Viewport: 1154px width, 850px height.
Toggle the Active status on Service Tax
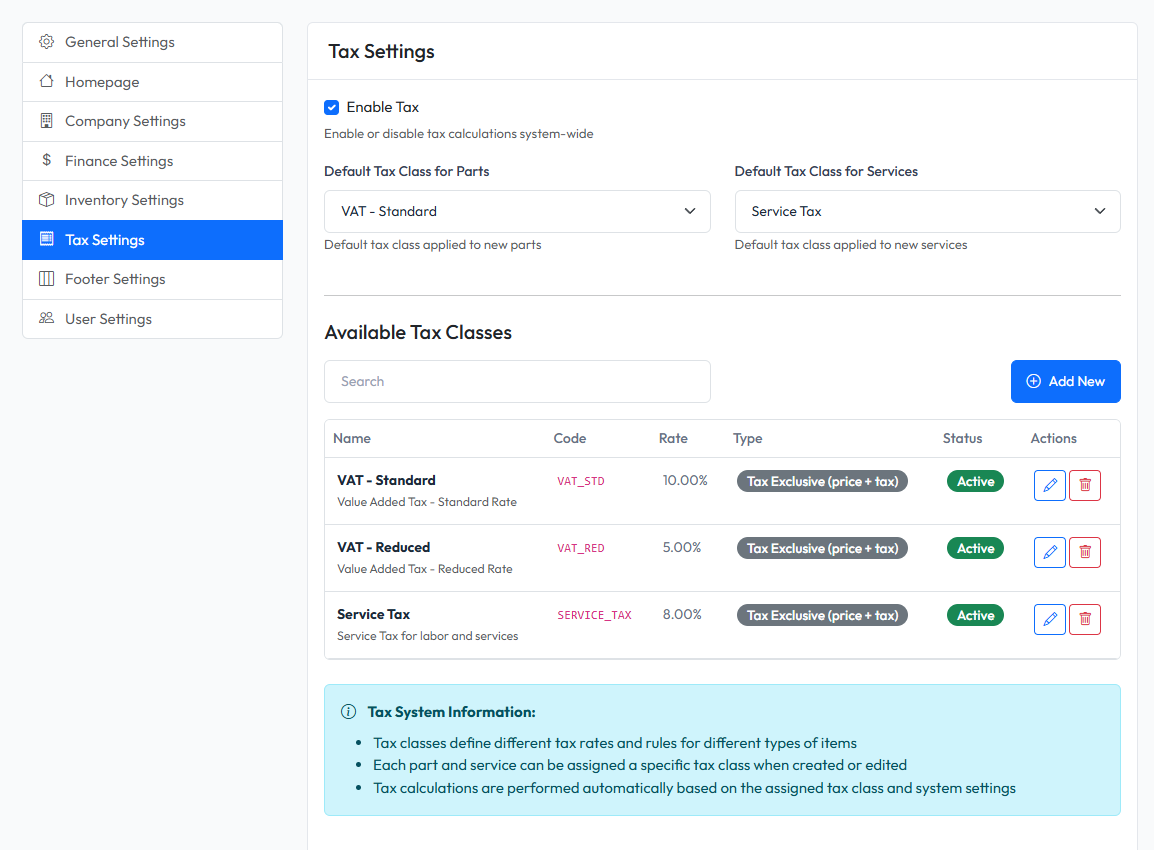pyautogui.click(x=975, y=614)
